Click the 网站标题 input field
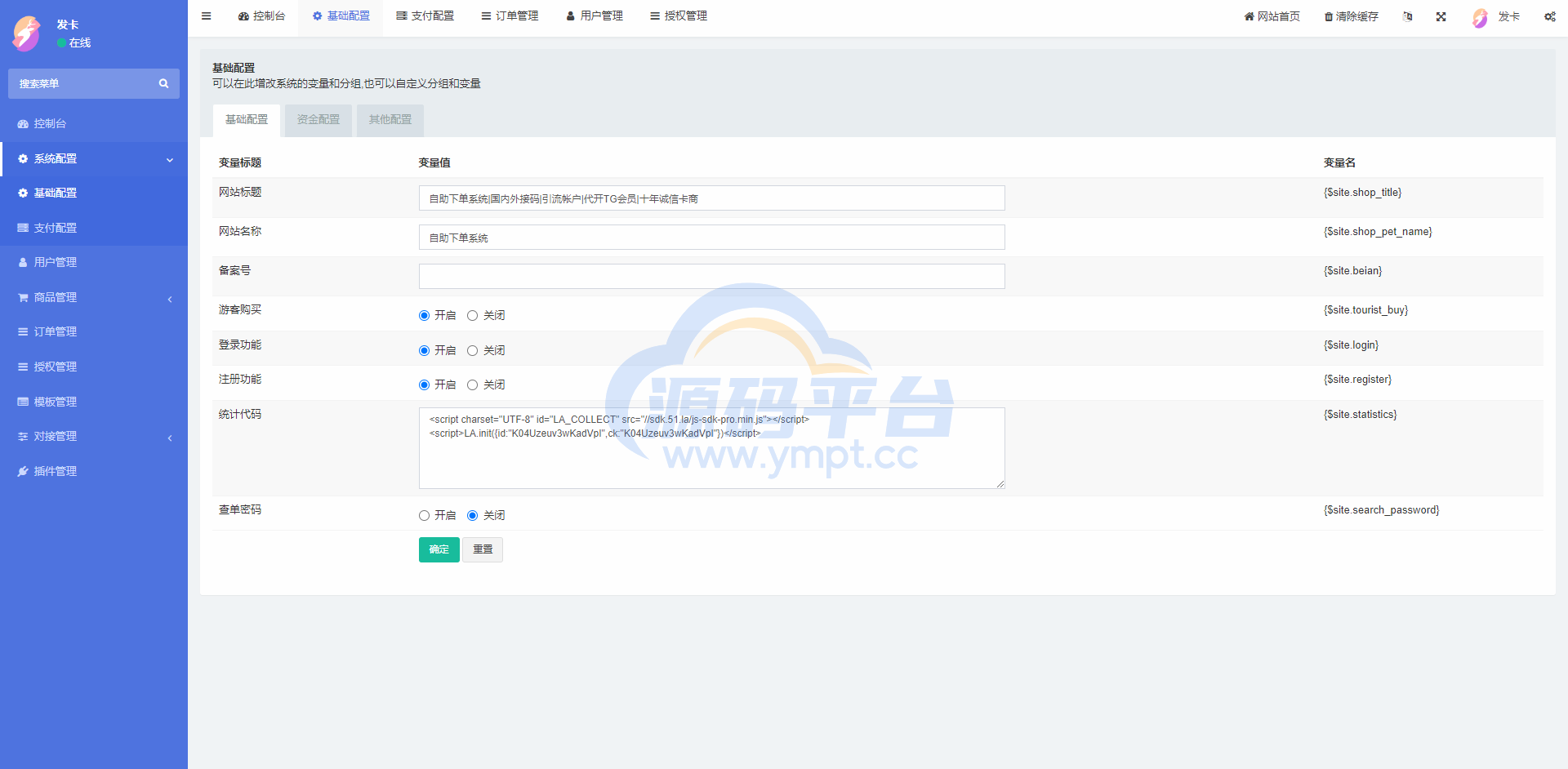Image resolution: width=1568 pixels, height=769 pixels. 712,198
